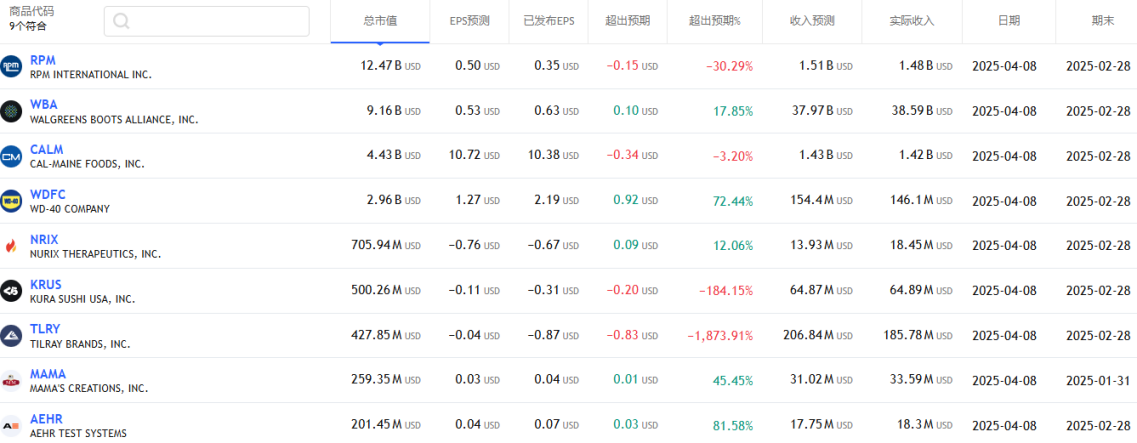Open the WDFC ticker link
1137x443 pixels.
(48, 195)
